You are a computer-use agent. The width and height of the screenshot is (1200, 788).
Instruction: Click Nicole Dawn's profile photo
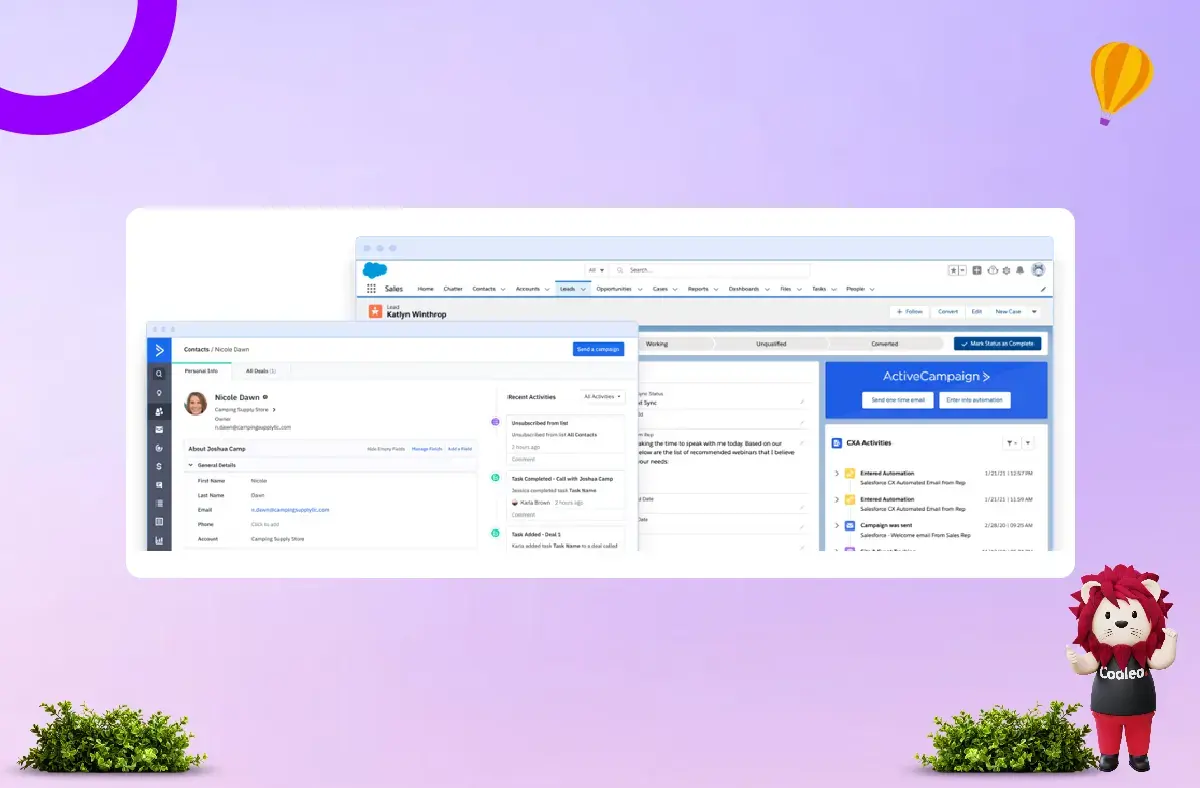pyautogui.click(x=196, y=403)
